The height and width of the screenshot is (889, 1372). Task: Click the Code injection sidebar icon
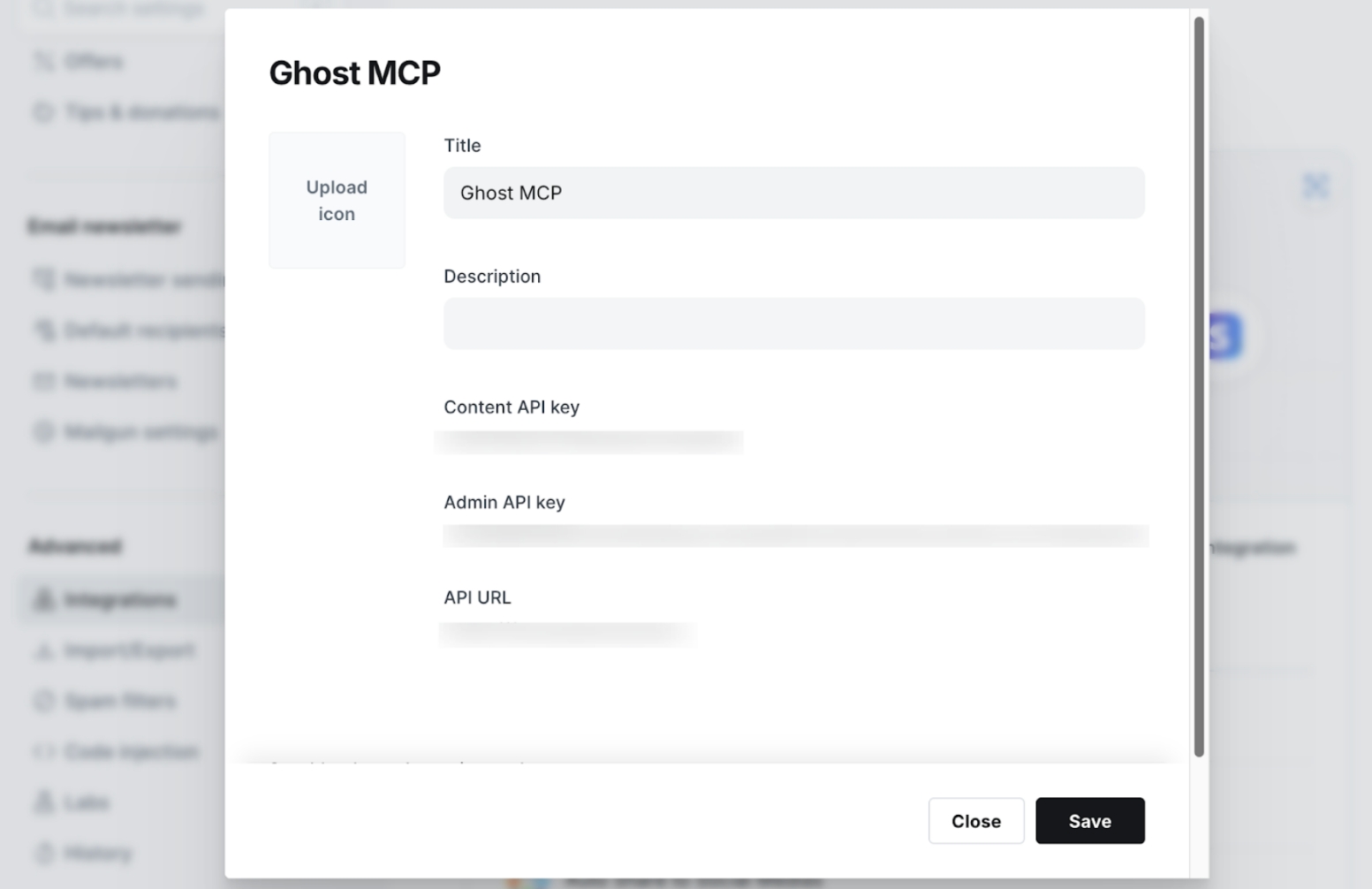[43, 752]
